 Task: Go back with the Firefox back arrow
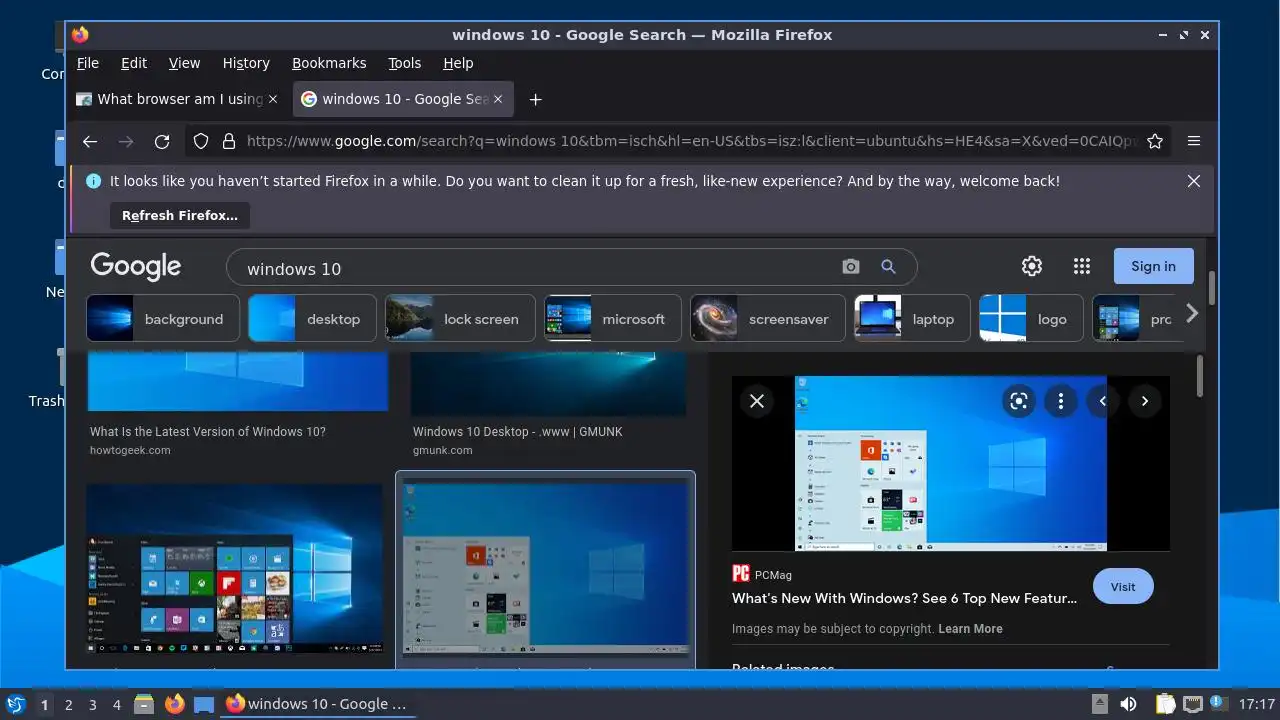pyautogui.click(x=90, y=141)
